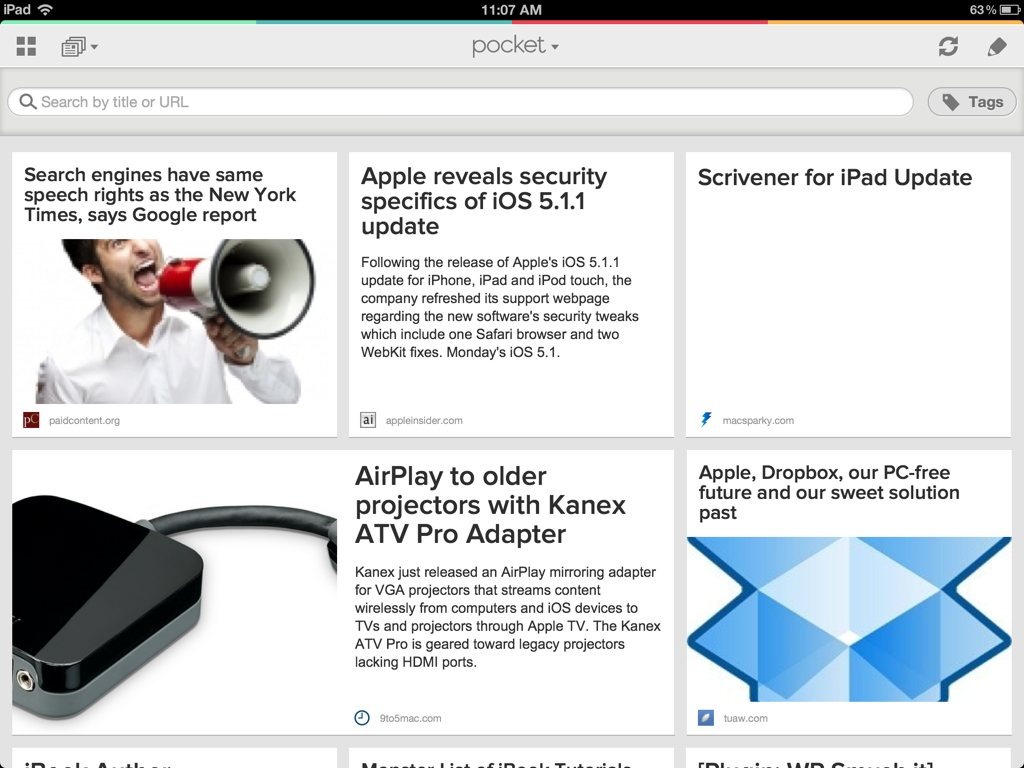Open the Kanex ATV Pro Adapter article
The height and width of the screenshot is (768, 1024).
[490, 505]
